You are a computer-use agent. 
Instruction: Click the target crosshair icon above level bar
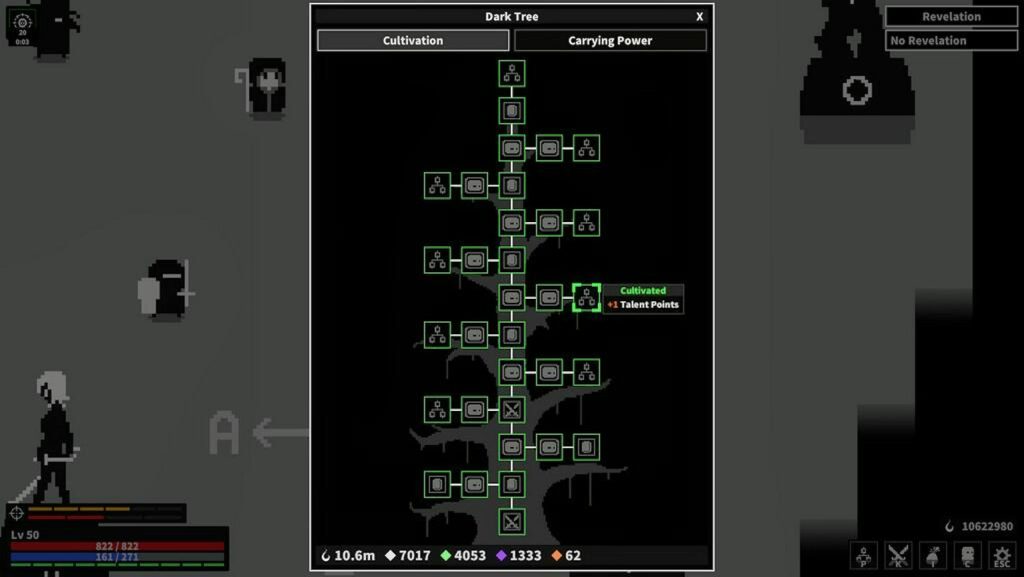click(x=17, y=513)
